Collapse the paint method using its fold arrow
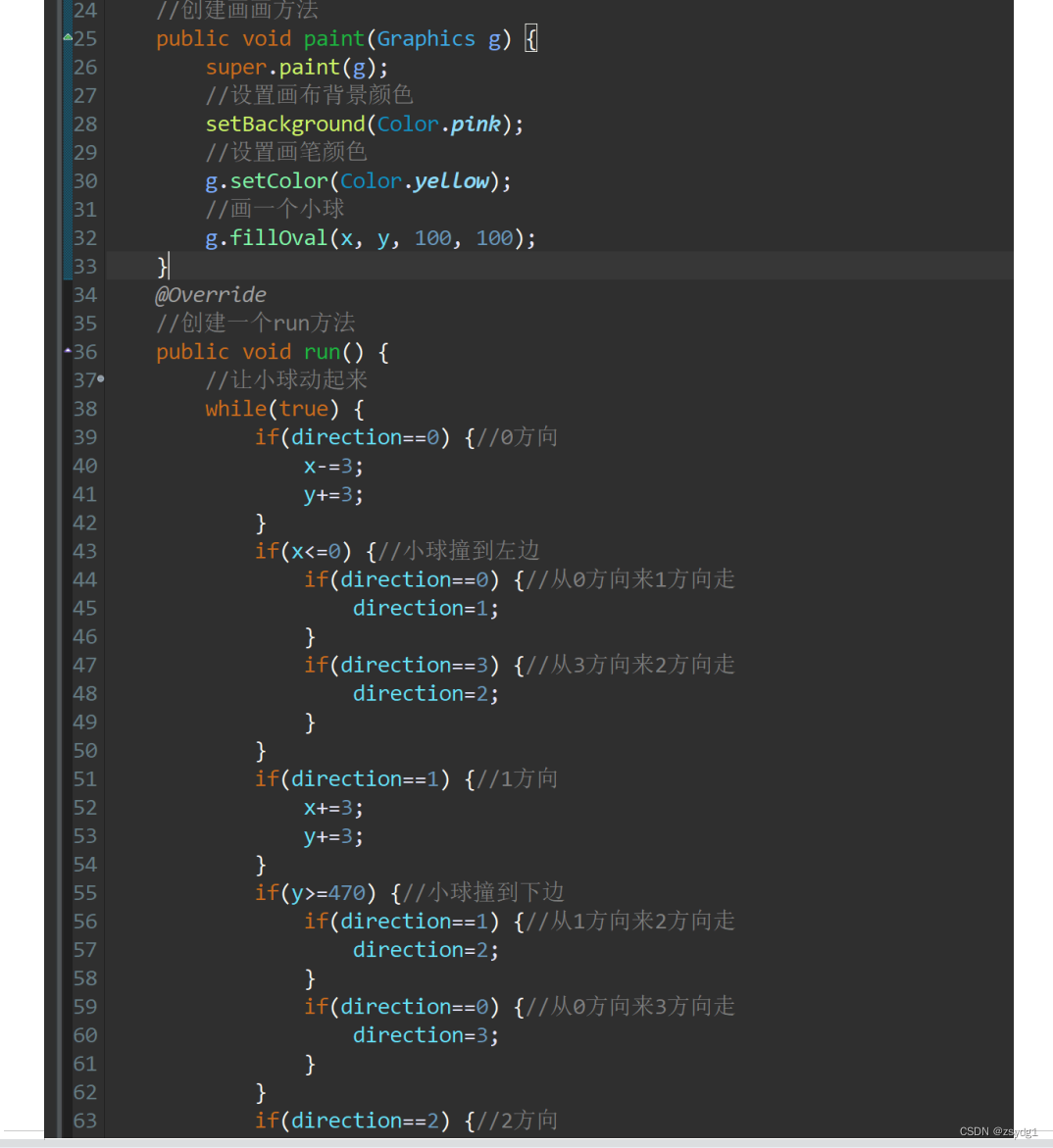This screenshot has height=1148, width=1053. point(67,38)
